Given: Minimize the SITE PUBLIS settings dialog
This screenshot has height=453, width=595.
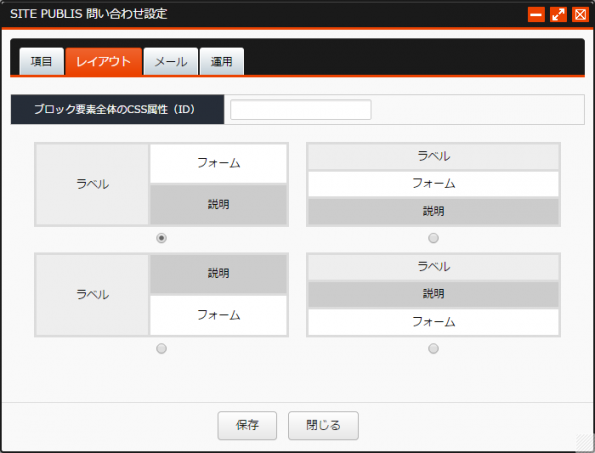Looking at the screenshot, I should [536, 15].
